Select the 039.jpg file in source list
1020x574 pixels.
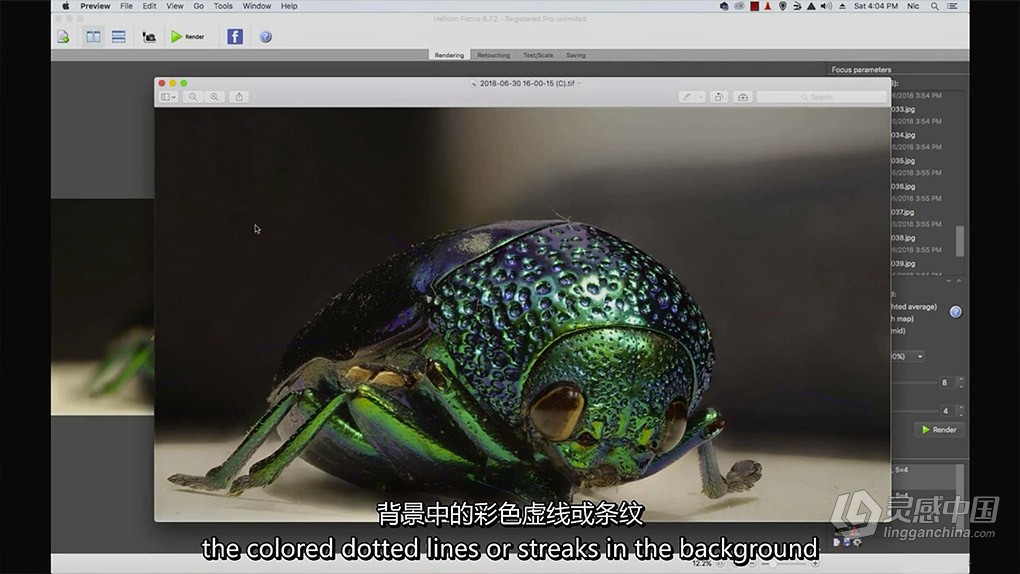pyautogui.click(x=903, y=264)
